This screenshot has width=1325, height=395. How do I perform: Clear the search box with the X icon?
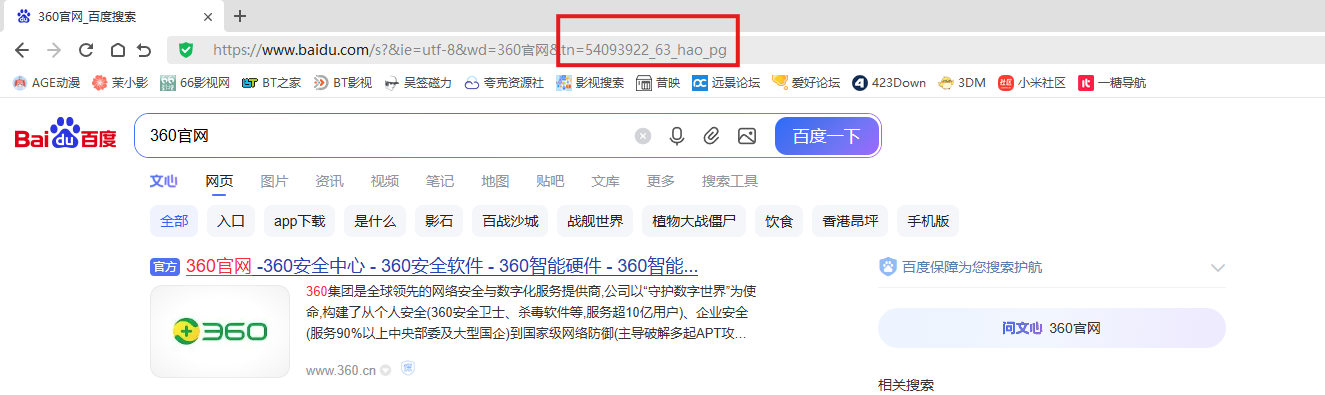(x=643, y=136)
